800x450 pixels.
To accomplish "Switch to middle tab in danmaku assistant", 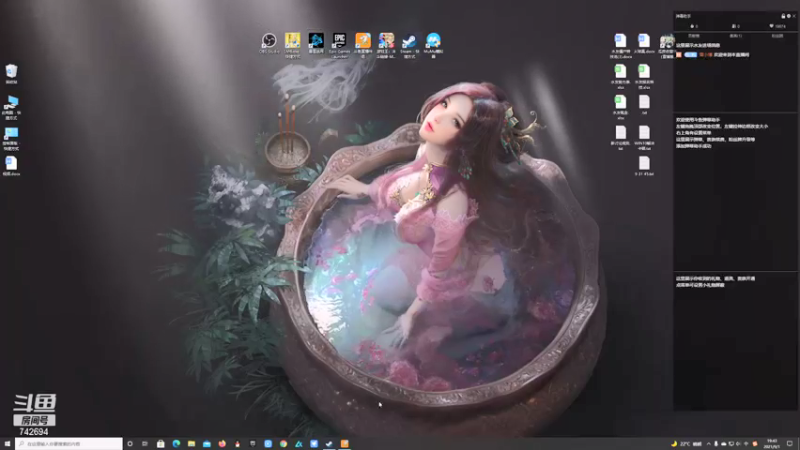I will 736,36.
